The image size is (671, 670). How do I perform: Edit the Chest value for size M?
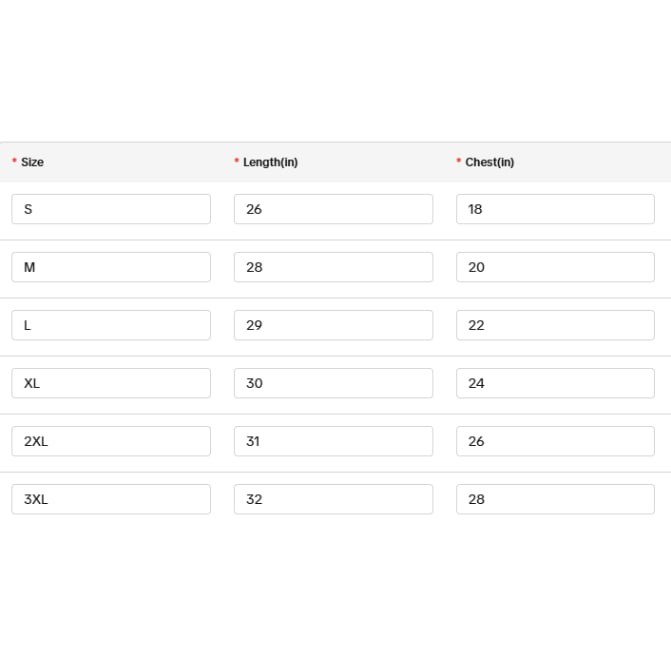pos(555,267)
